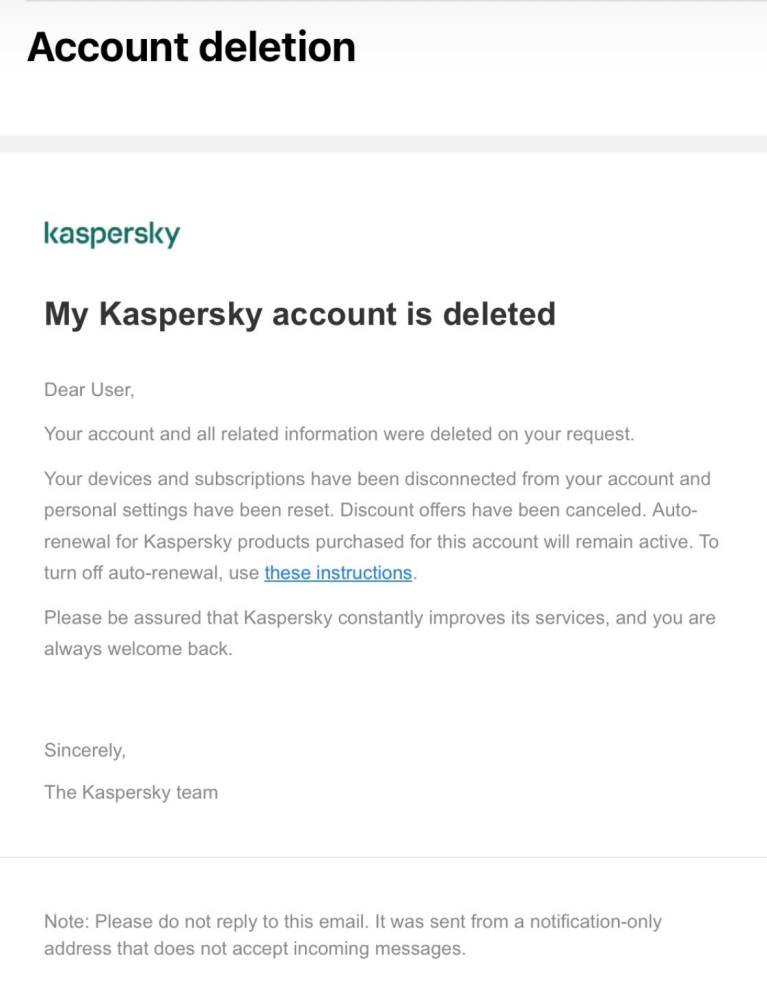
Task: Click the "Your devices and subscriptions" text line
Action: [x=377, y=478]
